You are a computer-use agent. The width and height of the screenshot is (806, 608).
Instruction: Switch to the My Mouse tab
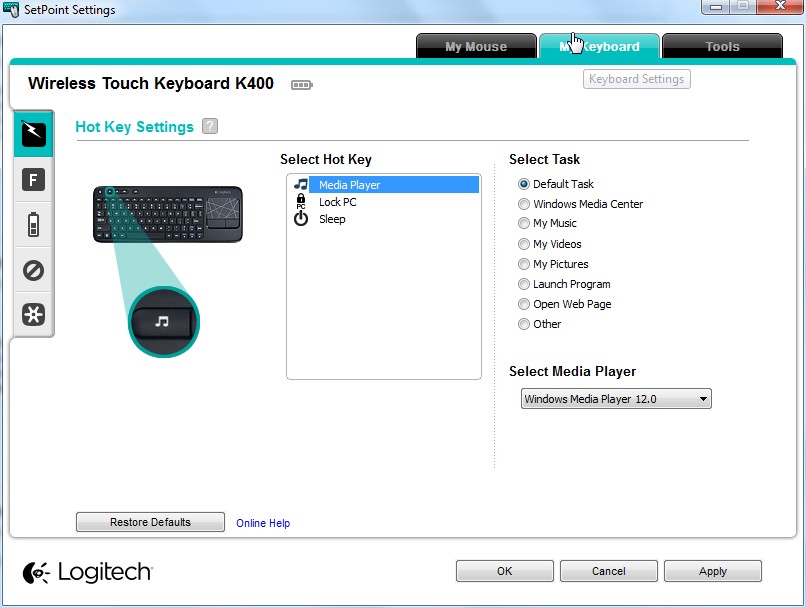pos(476,46)
